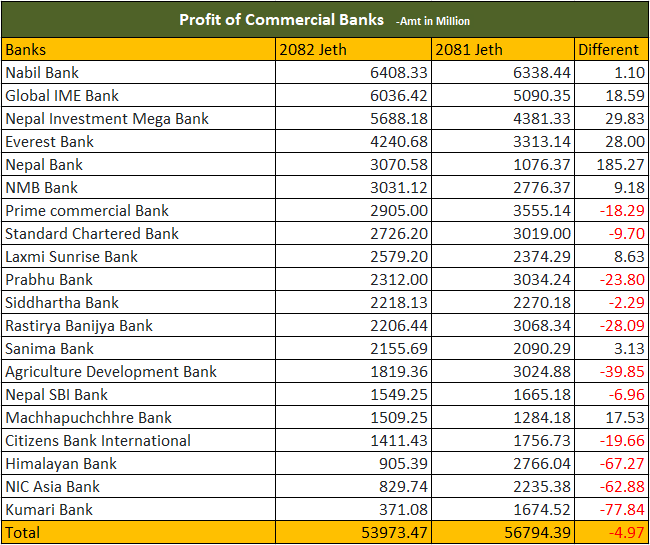
Task: Select NMB Bank's 3031.12 value
Action: [354, 187]
